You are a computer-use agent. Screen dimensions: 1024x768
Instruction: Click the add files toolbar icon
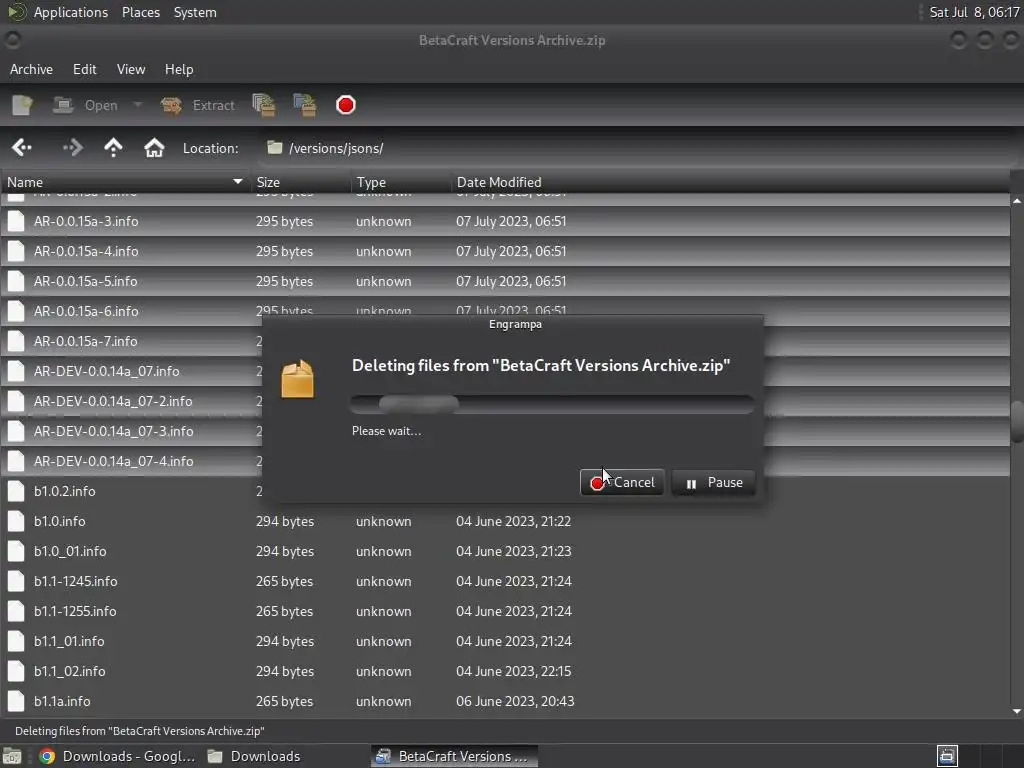[x=264, y=105]
